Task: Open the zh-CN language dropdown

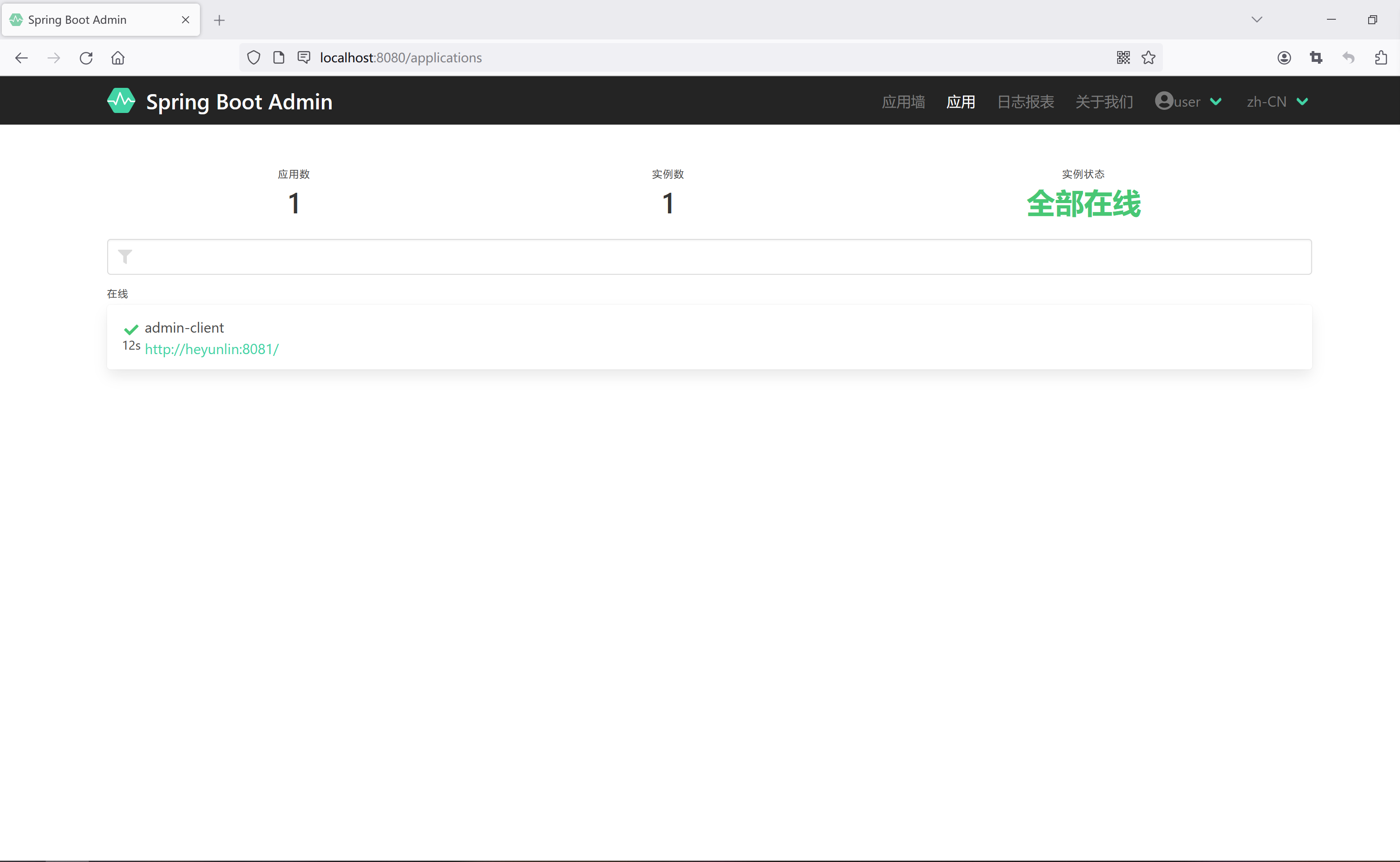Action: (x=1277, y=101)
